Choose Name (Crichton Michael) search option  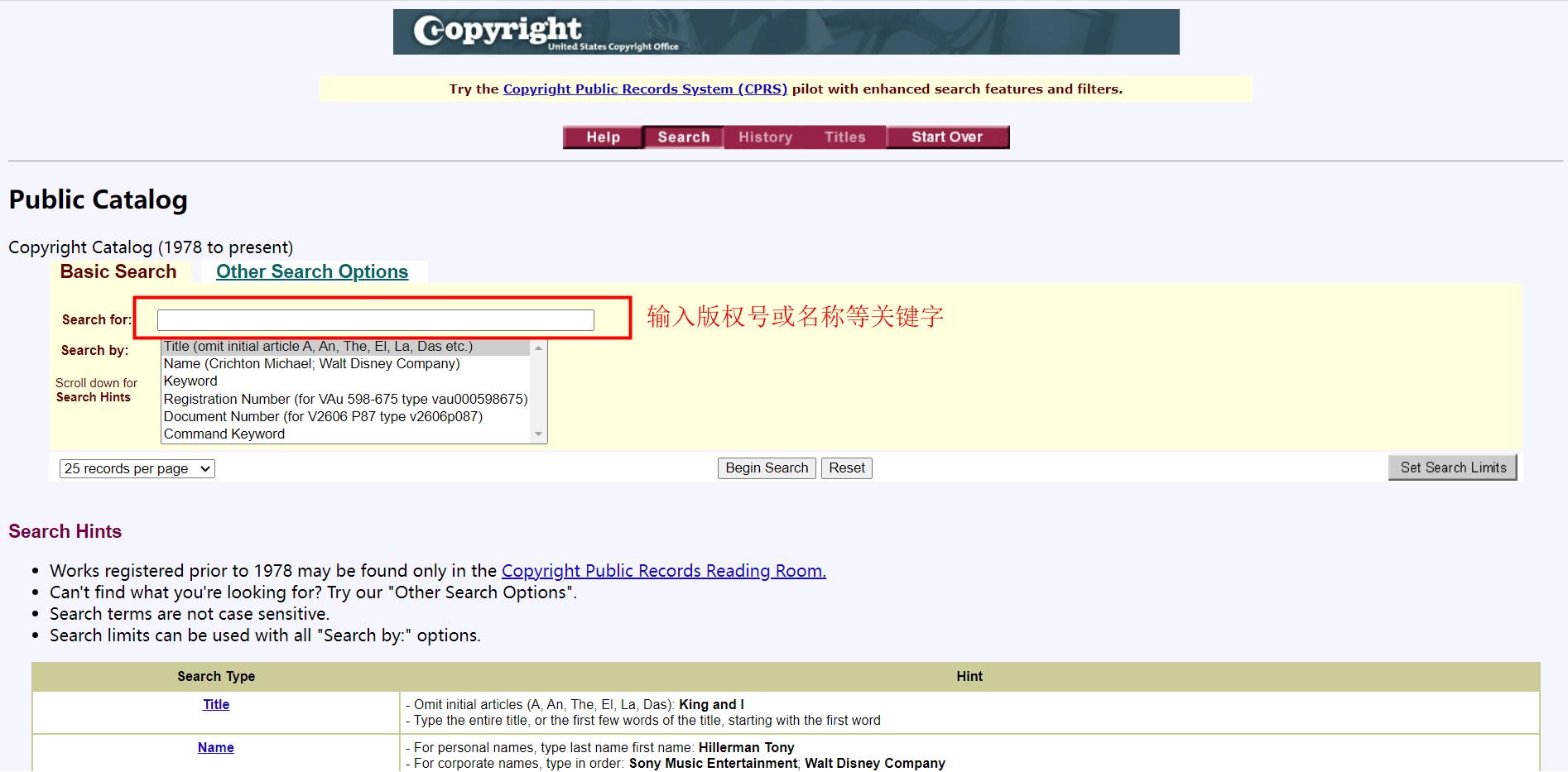point(312,363)
